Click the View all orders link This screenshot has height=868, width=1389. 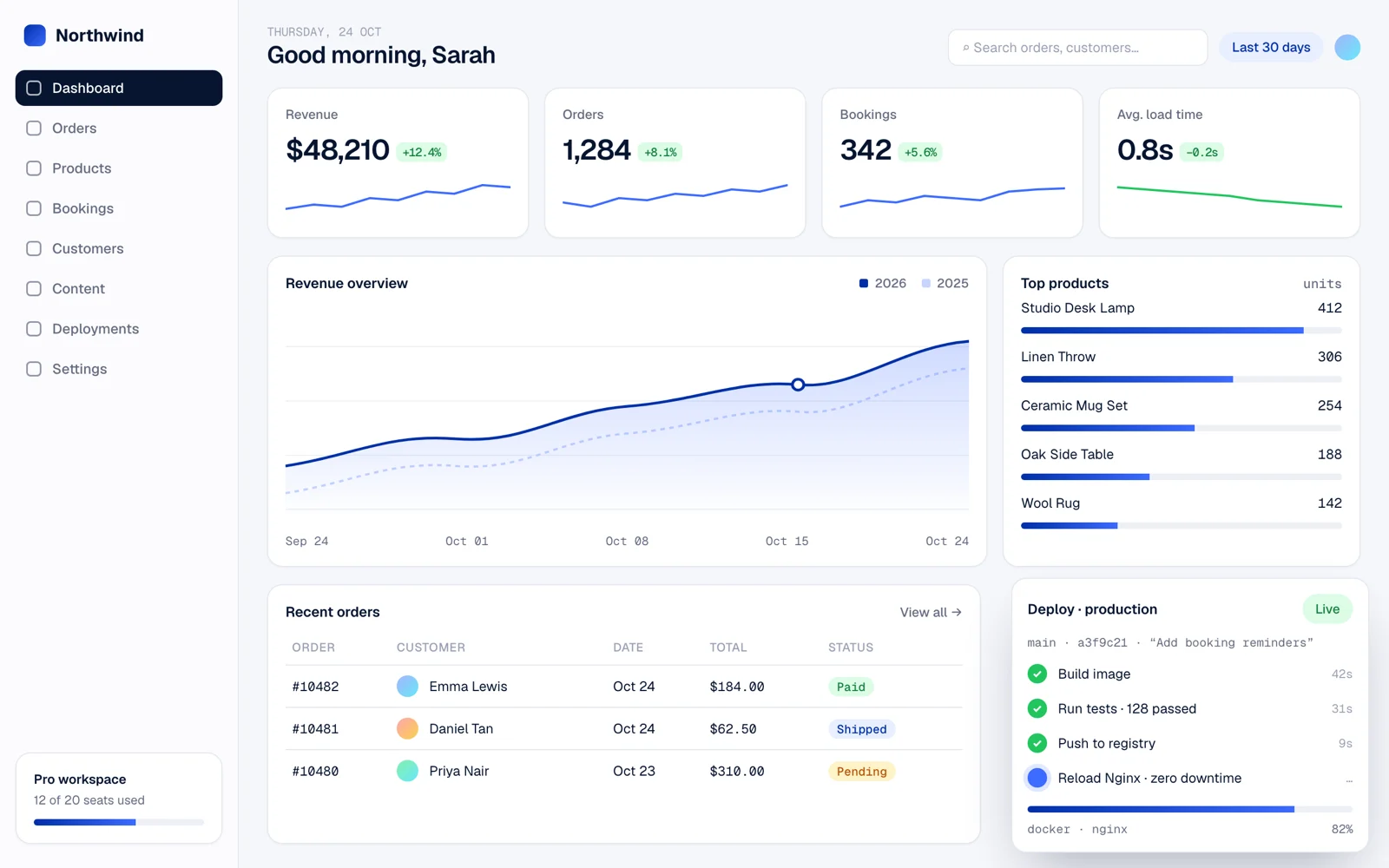tap(931, 612)
